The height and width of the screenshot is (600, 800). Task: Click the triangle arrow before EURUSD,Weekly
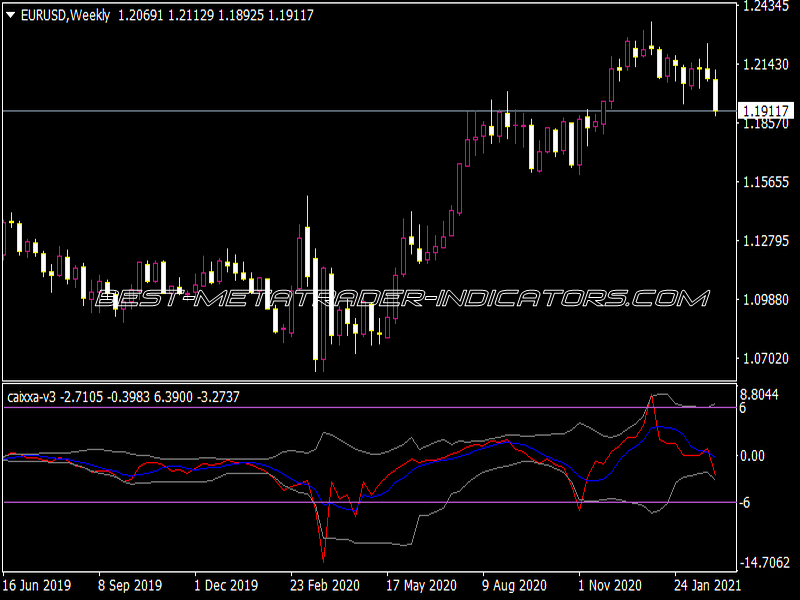click(x=10, y=16)
